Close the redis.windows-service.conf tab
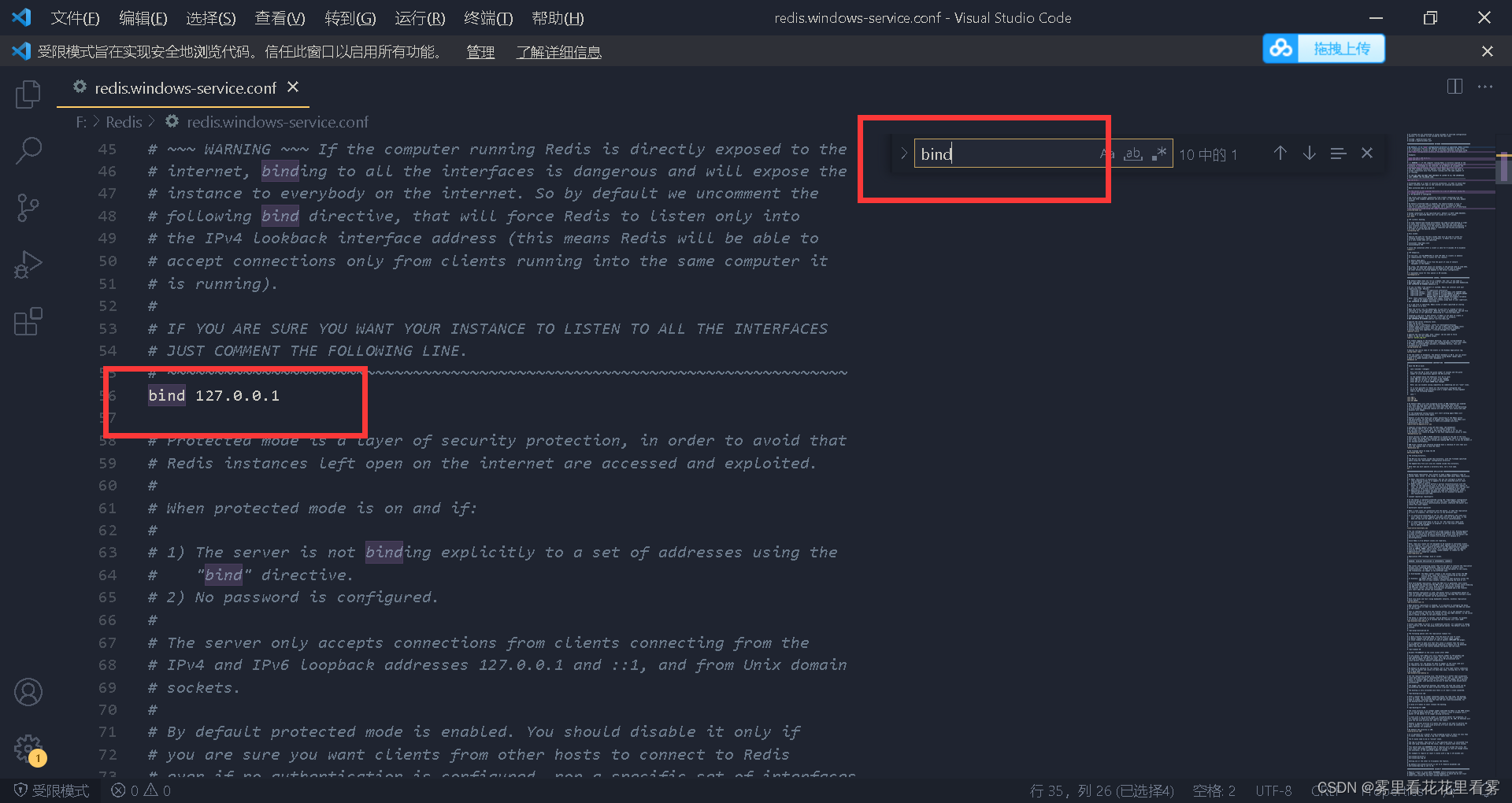 coord(293,87)
